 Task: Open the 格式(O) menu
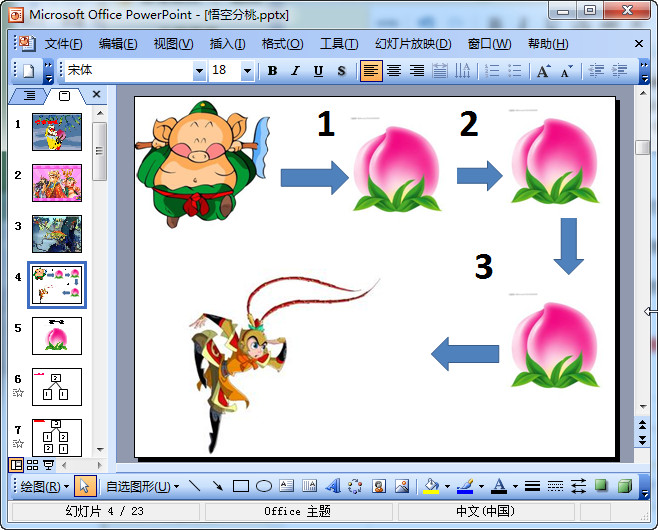point(282,44)
